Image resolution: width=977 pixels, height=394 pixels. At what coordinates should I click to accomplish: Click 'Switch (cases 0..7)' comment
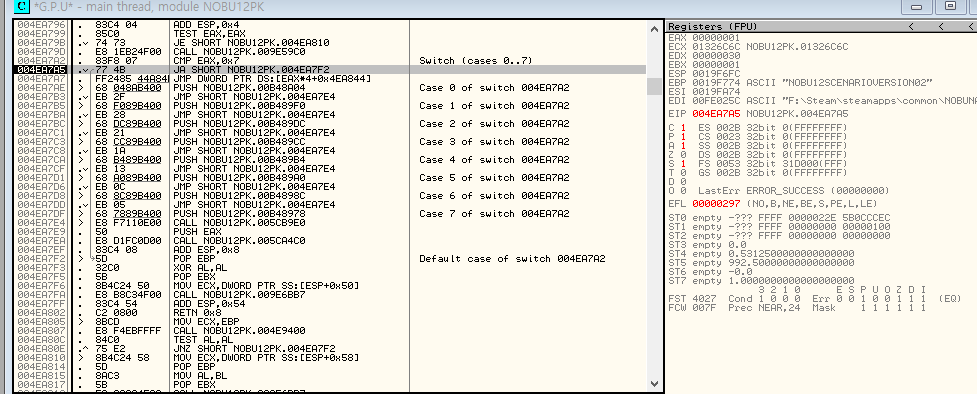476,60
